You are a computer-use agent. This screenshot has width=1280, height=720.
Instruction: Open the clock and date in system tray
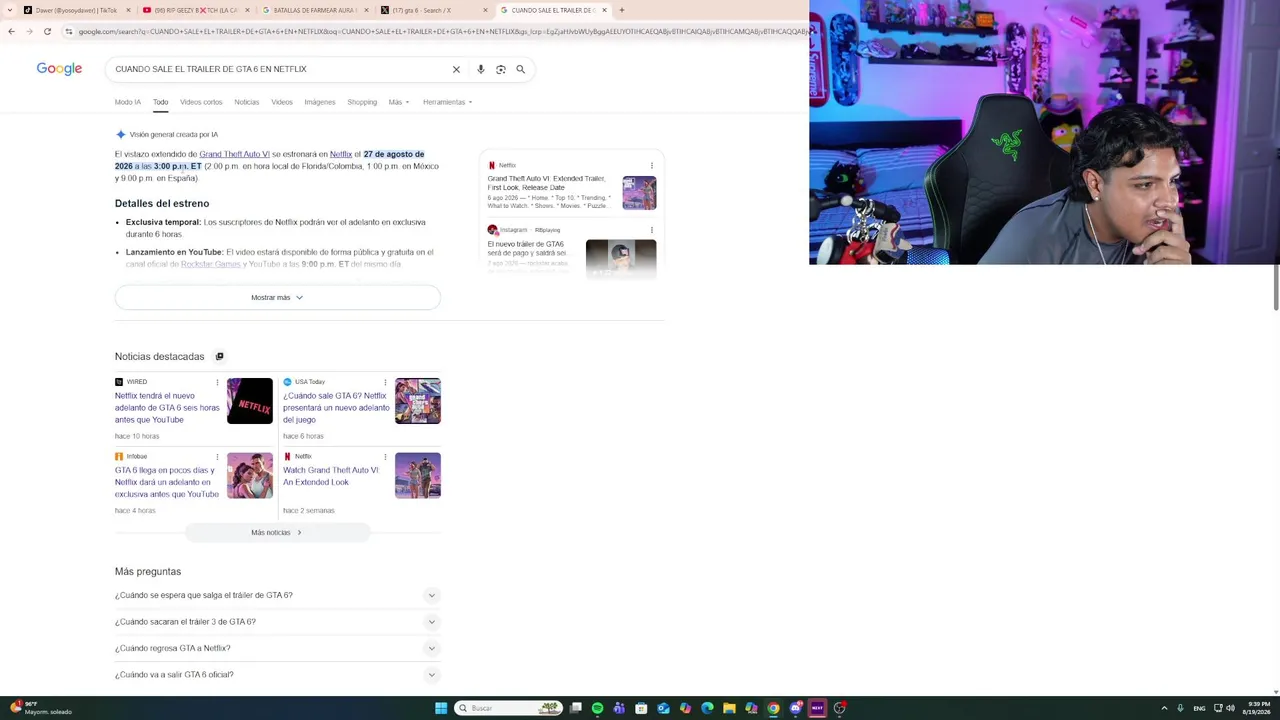1256,708
